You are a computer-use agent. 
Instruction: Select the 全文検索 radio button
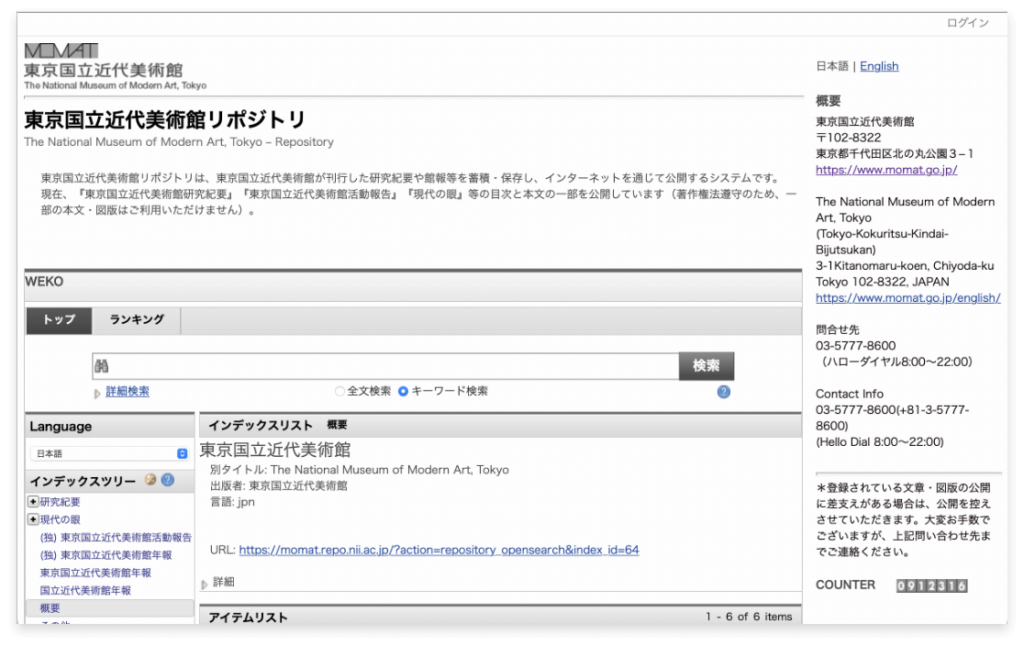(340, 391)
